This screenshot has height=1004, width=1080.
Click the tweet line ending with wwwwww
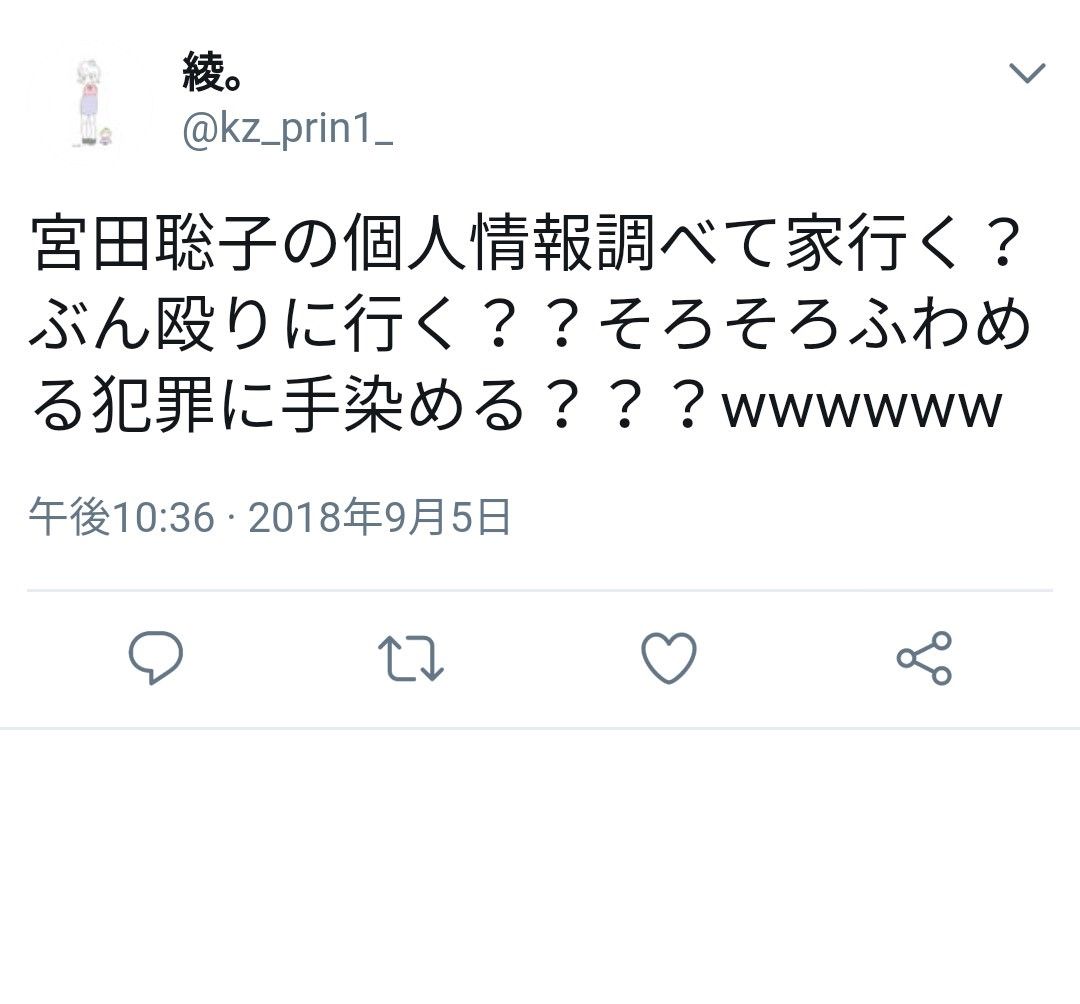click(x=517, y=405)
